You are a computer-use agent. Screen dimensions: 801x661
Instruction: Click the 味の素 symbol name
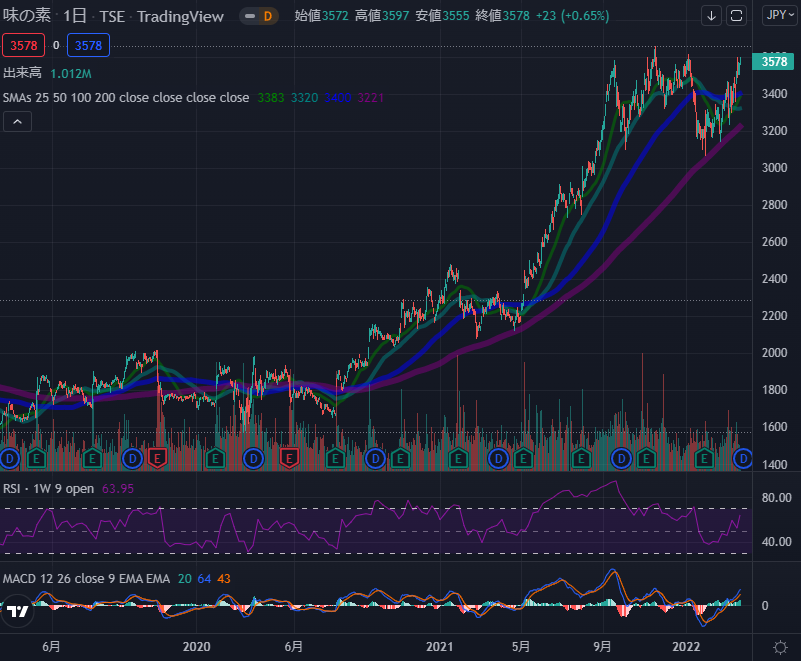(27, 16)
